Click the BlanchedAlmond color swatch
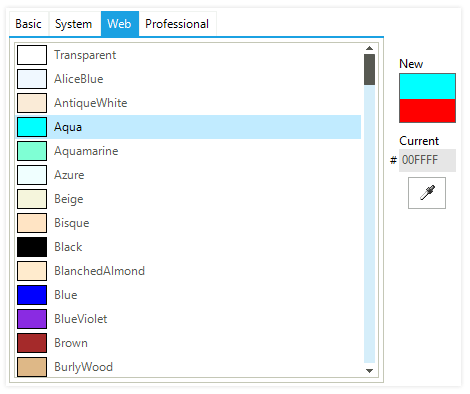The width and height of the screenshot is (470, 394). (32, 271)
